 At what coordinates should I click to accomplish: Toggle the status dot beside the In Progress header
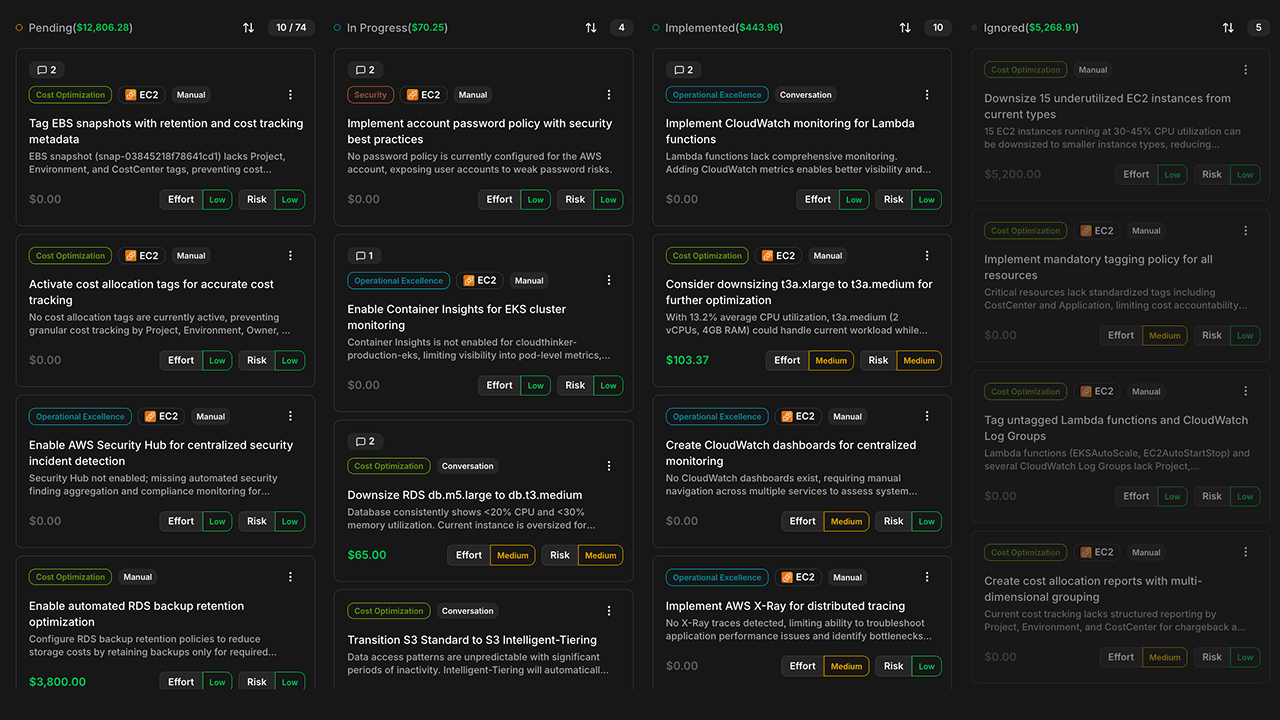(x=336, y=27)
